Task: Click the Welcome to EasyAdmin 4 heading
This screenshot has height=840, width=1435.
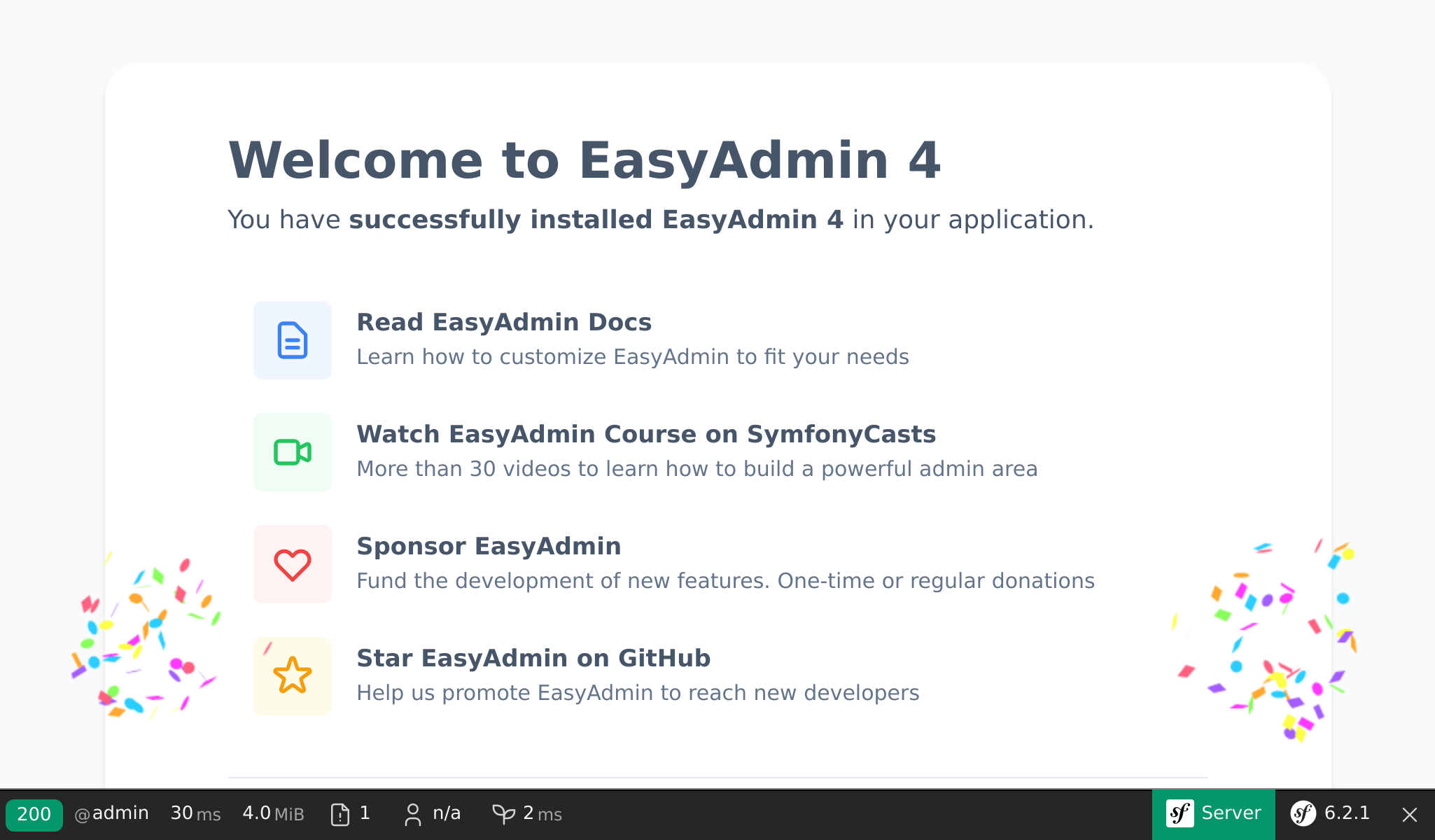Action: 584,160
